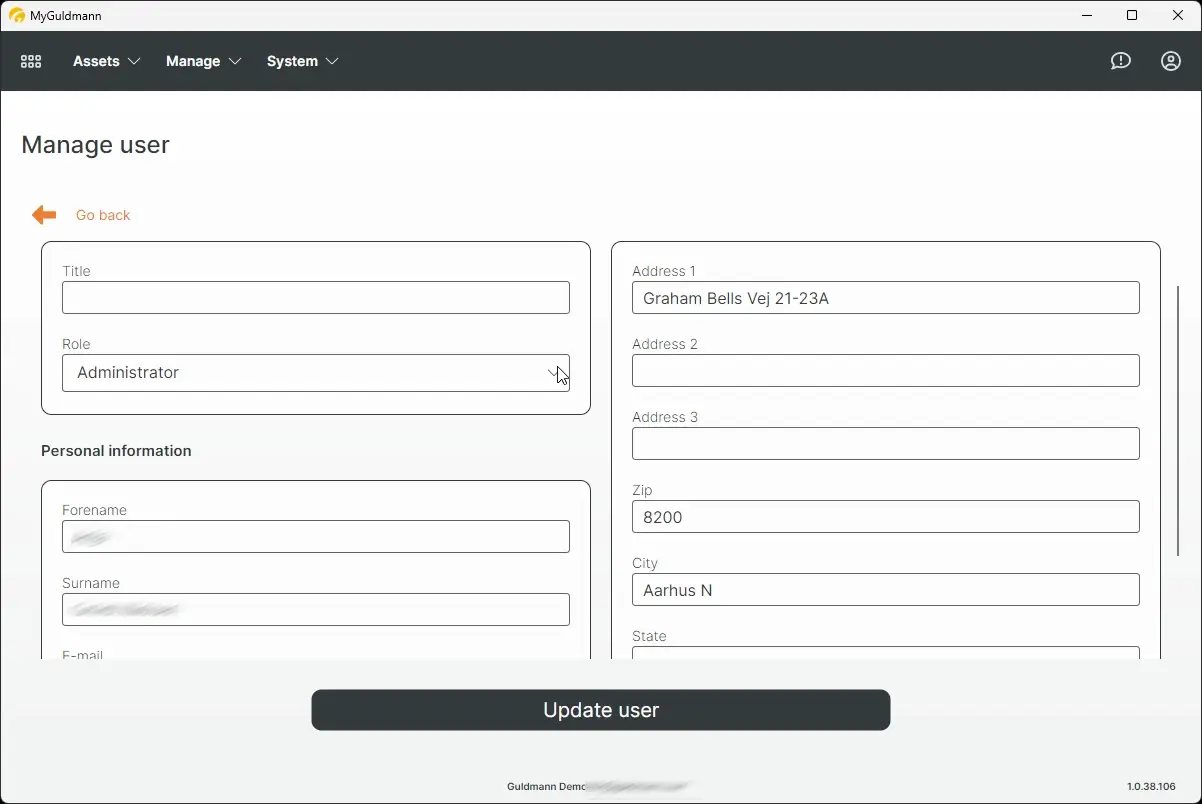Select the City field showing Aarhus N
This screenshot has width=1202, height=804.
(886, 590)
